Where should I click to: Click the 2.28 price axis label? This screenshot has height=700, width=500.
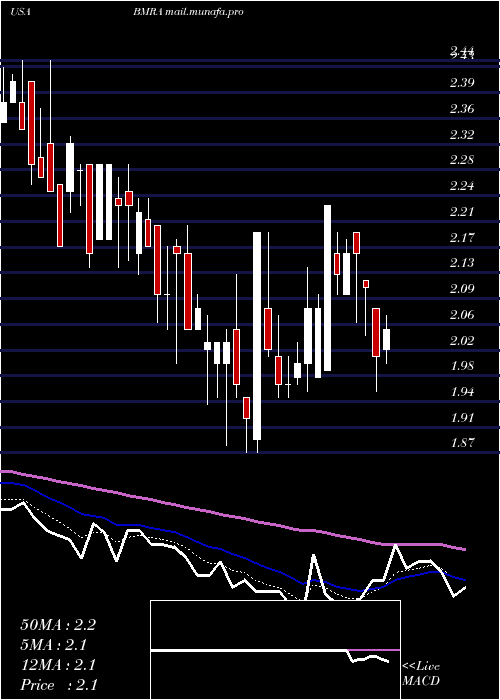tap(462, 160)
